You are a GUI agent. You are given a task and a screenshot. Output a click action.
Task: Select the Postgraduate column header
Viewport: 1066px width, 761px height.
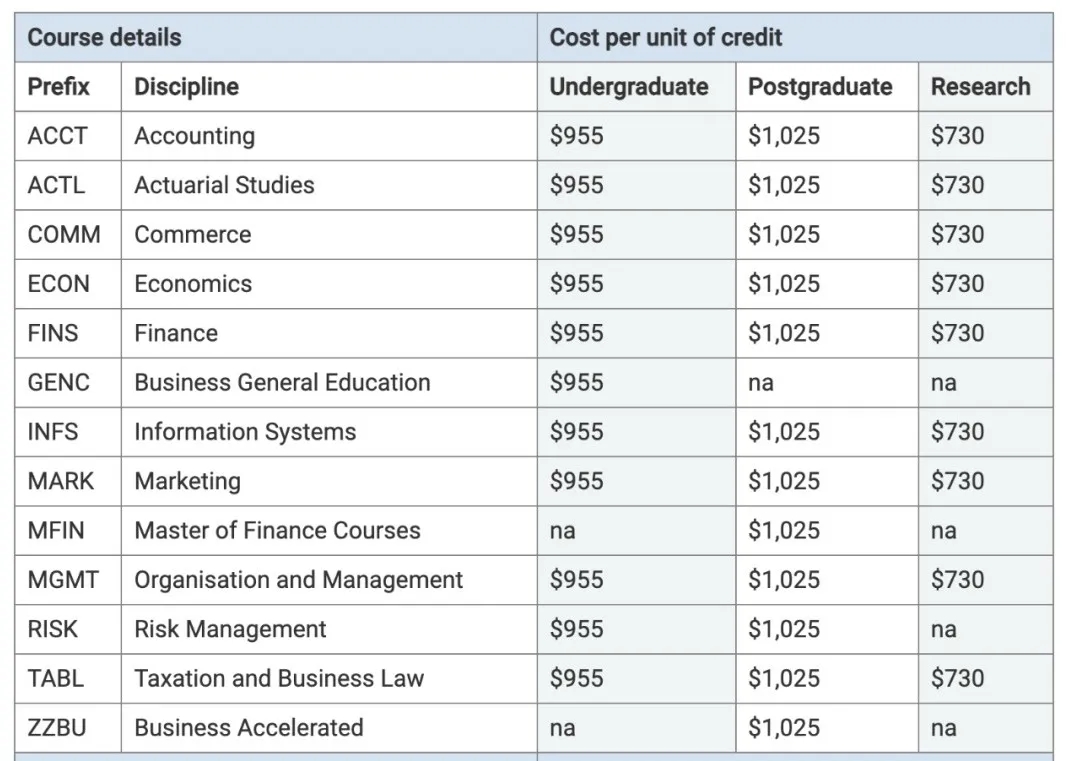[x=827, y=87]
